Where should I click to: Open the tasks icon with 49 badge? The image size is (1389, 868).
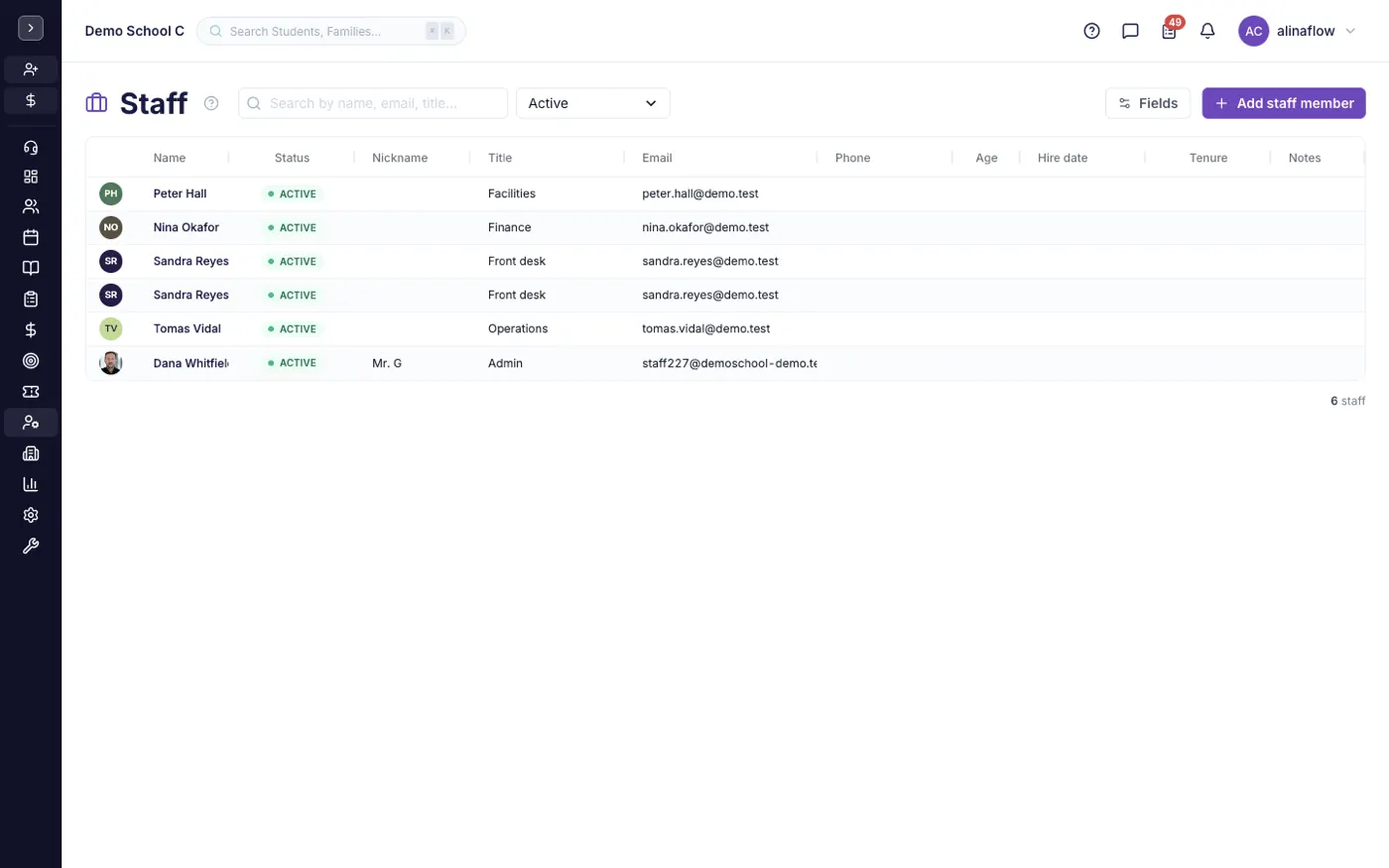point(1170,31)
